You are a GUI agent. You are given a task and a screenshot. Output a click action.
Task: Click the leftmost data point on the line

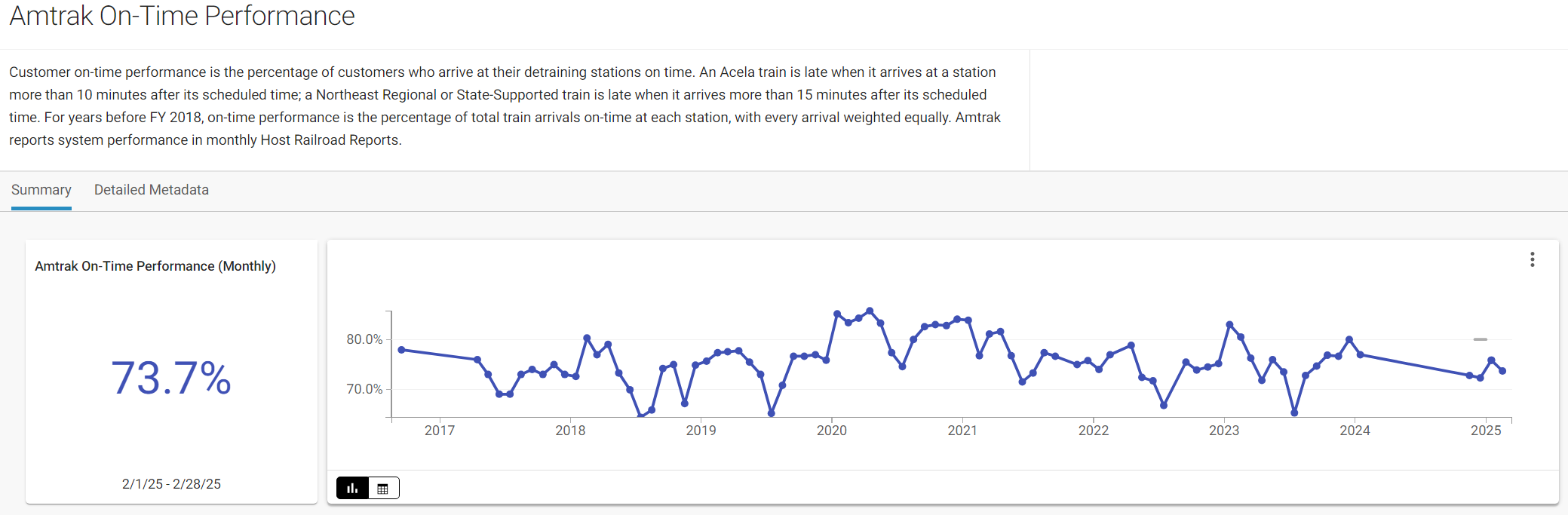[x=402, y=350]
